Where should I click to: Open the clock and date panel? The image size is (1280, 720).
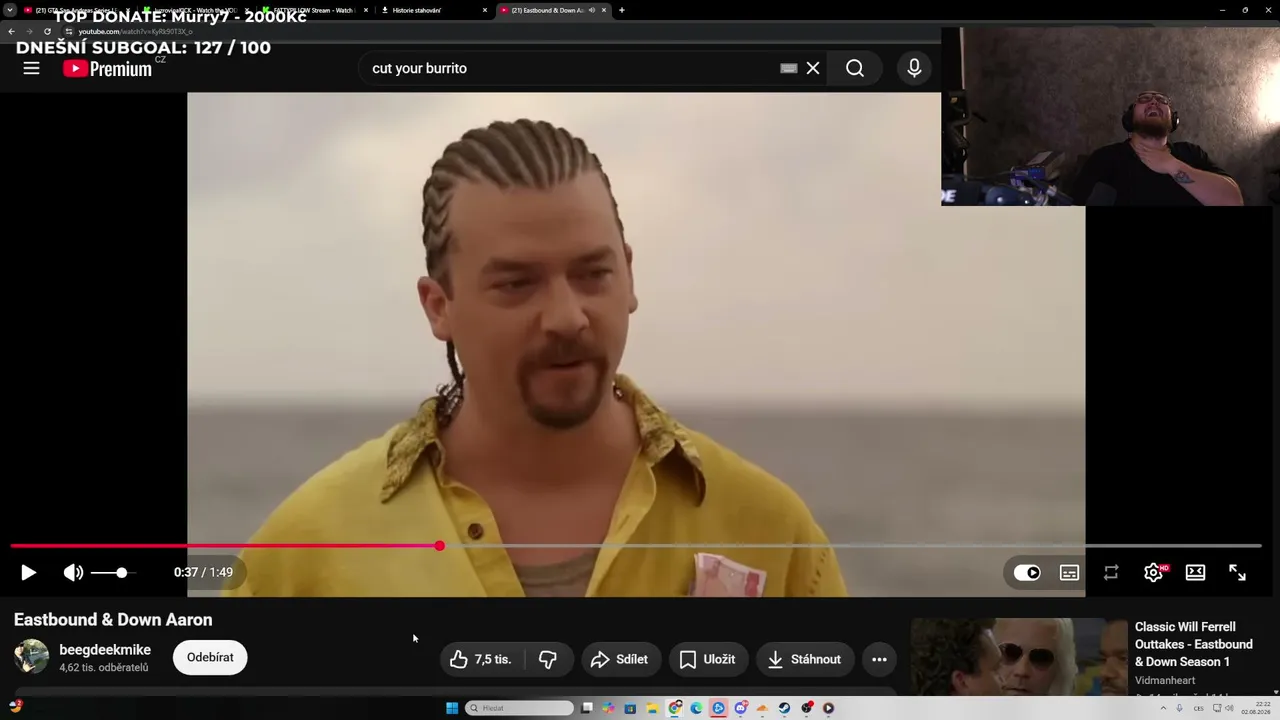[1255, 708]
